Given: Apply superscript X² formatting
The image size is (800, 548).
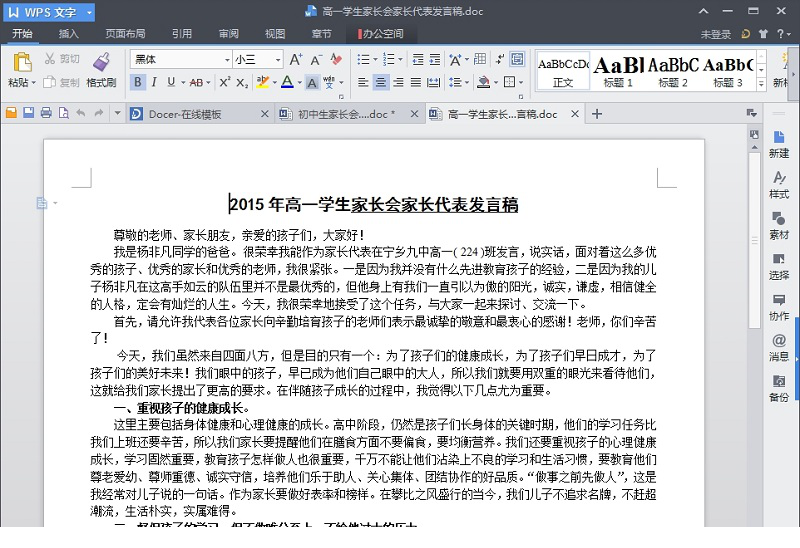Looking at the screenshot, I should (x=225, y=82).
